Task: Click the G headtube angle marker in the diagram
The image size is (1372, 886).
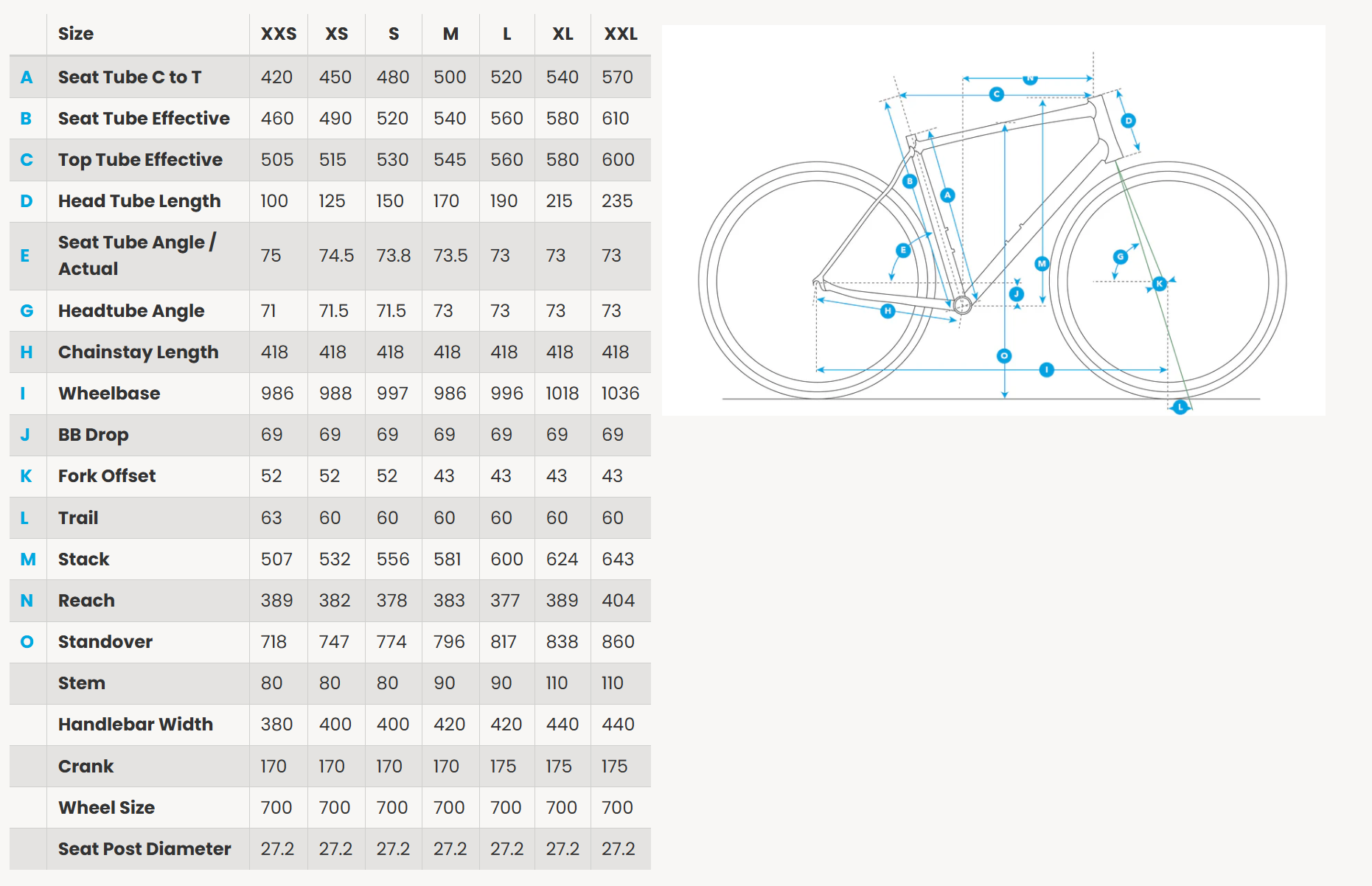Action: 1120,257
